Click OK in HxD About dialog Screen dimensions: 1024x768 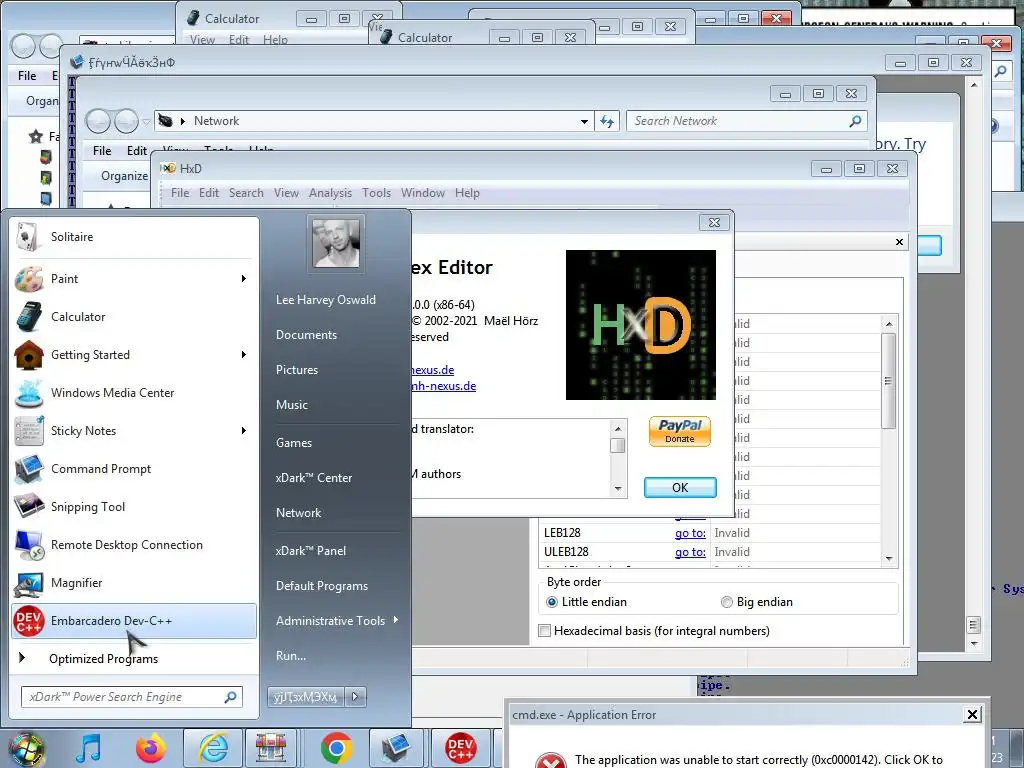[x=680, y=488]
